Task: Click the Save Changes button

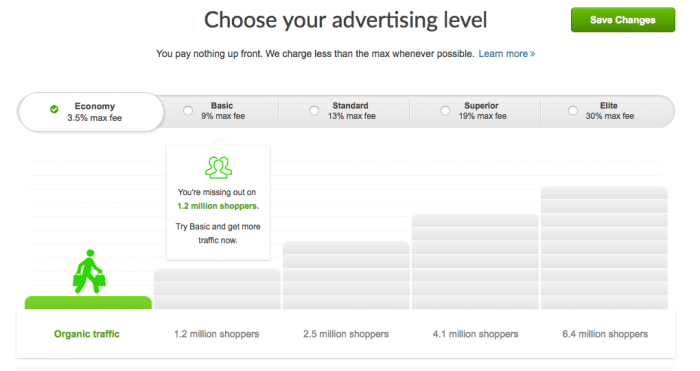Action: click(623, 20)
